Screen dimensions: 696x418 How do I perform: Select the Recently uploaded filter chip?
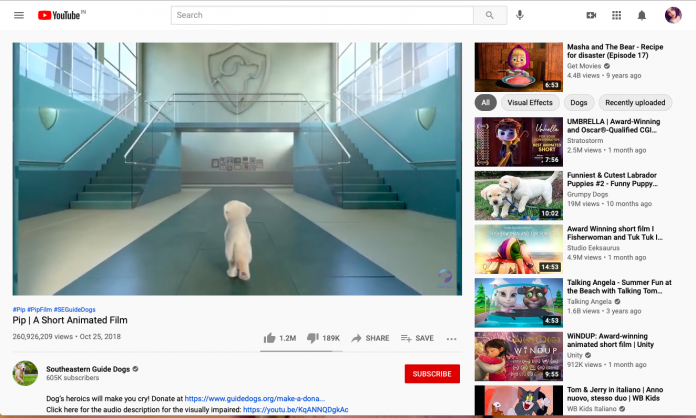tap(635, 103)
